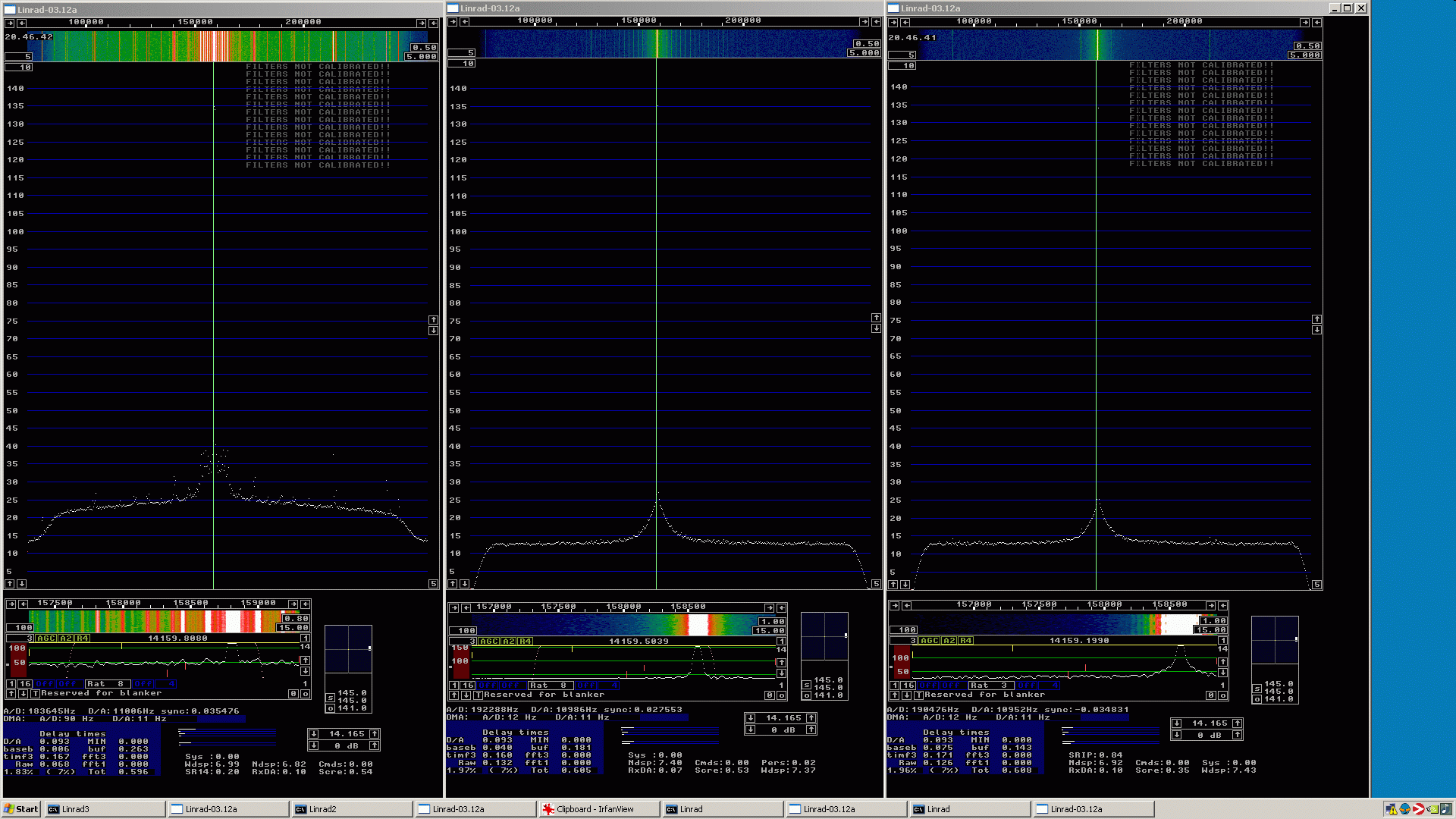Click o button in middle window meter box
The height and width of the screenshot is (819, 1456).
click(806, 695)
